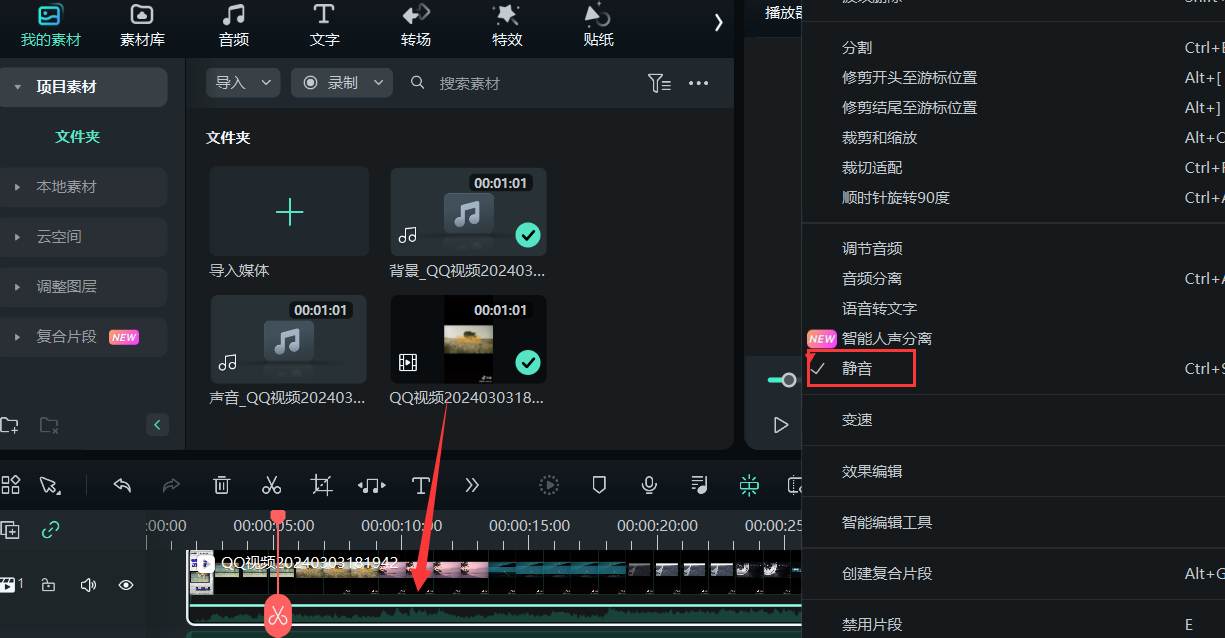Open the 转场 transitions panel
1225x638 pixels.
click(415, 27)
